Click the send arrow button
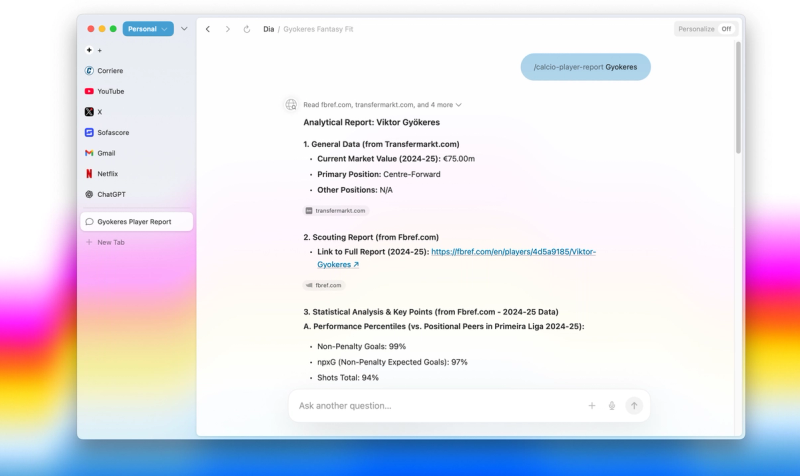Image resolution: width=800 pixels, height=476 pixels. click(x=634, y=406)
